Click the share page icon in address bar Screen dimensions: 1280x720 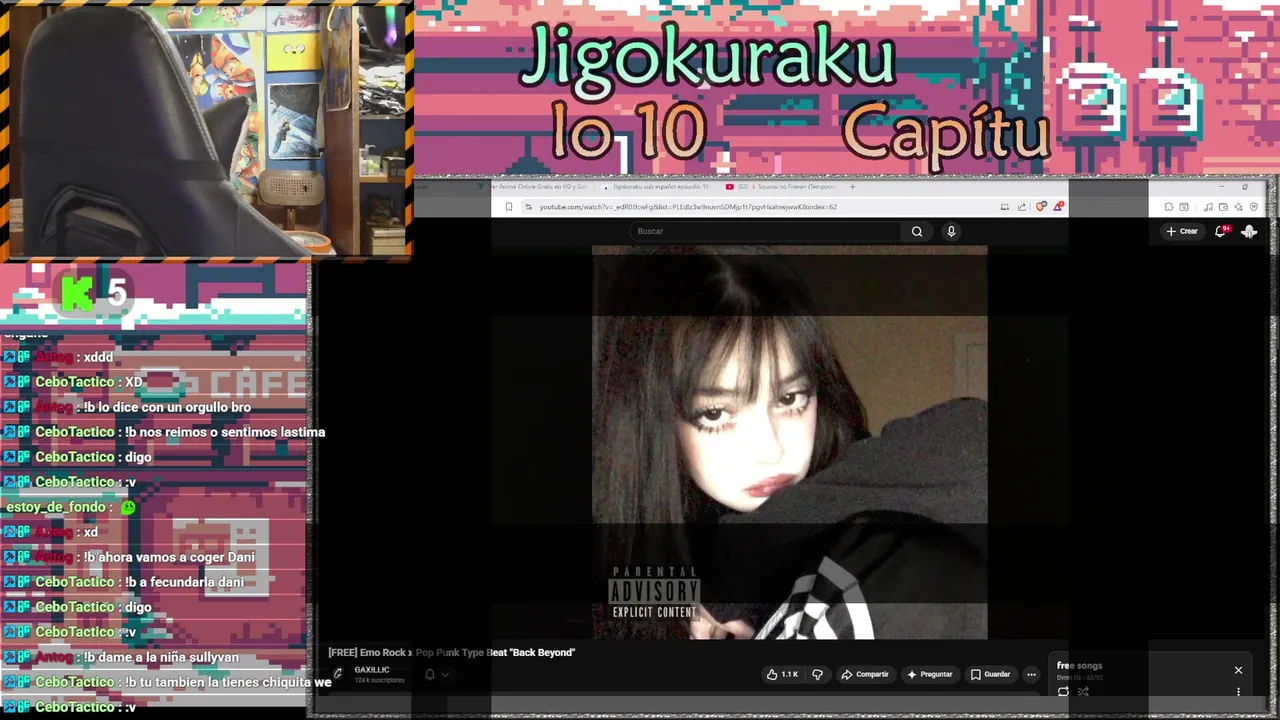1022,207
